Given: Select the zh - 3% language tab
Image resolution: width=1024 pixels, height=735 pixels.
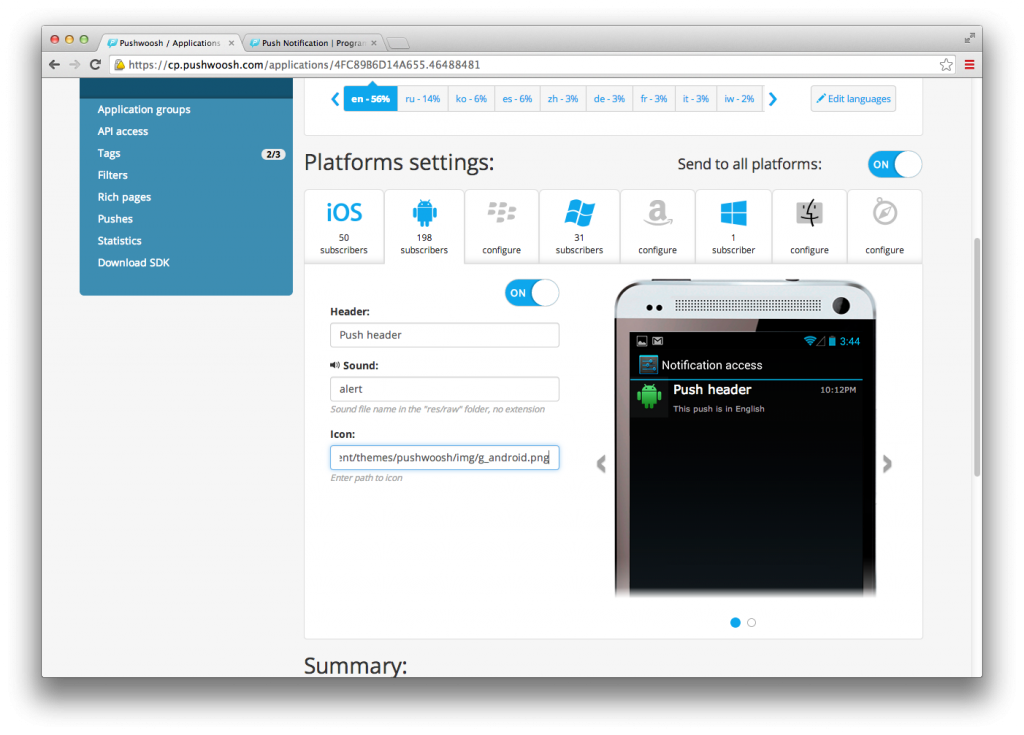Looking at the screenshot, I should (x=563, y=99).
